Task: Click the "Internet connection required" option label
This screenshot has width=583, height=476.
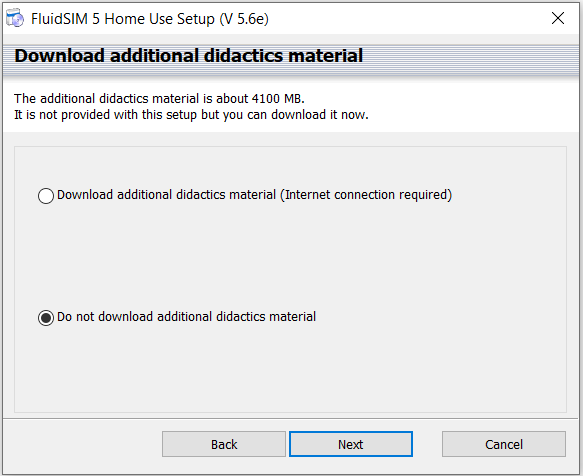Action: point(254,195)
